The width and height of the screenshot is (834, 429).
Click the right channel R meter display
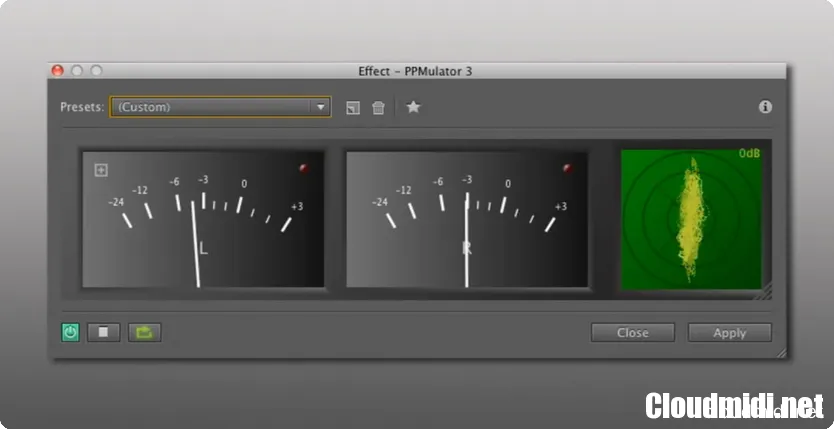467,220
